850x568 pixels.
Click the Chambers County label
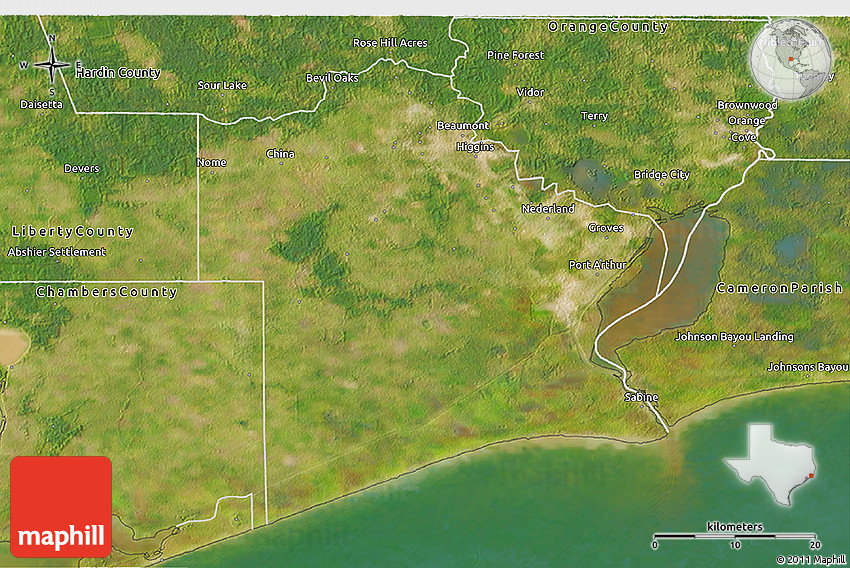(106, 292)
